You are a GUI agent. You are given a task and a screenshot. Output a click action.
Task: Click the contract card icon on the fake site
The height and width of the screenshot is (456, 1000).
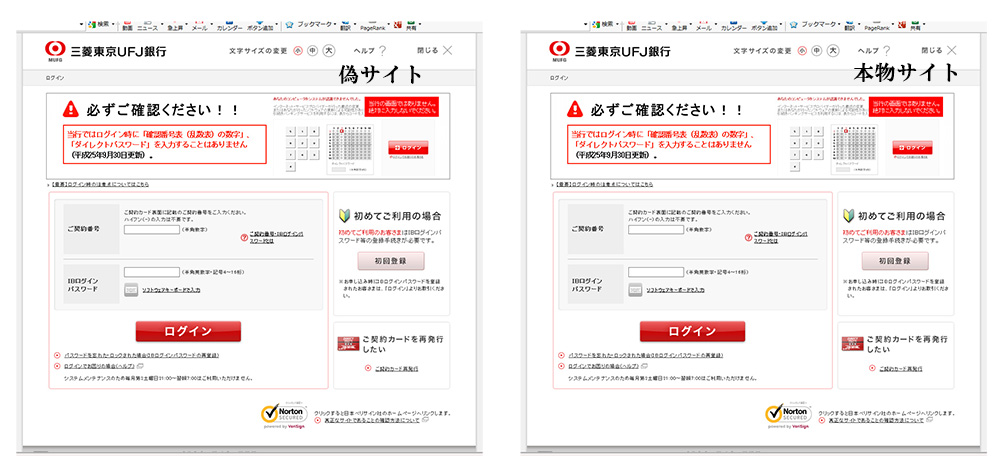click(x=347, y=343)
